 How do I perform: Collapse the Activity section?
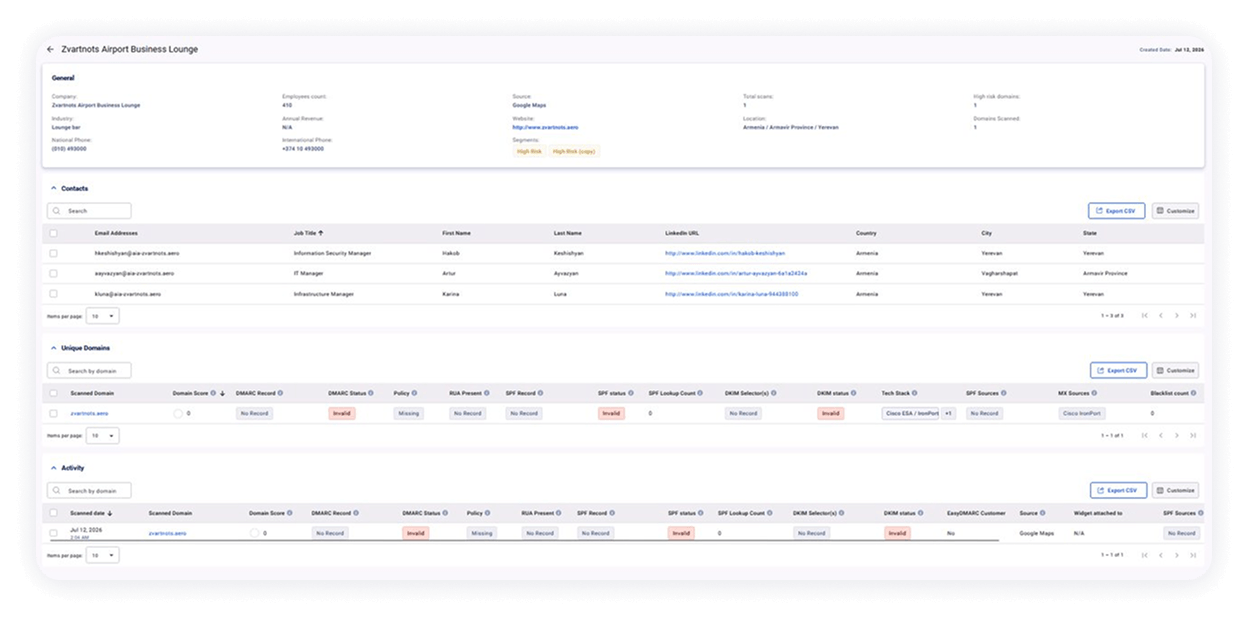tap(54, 468)
